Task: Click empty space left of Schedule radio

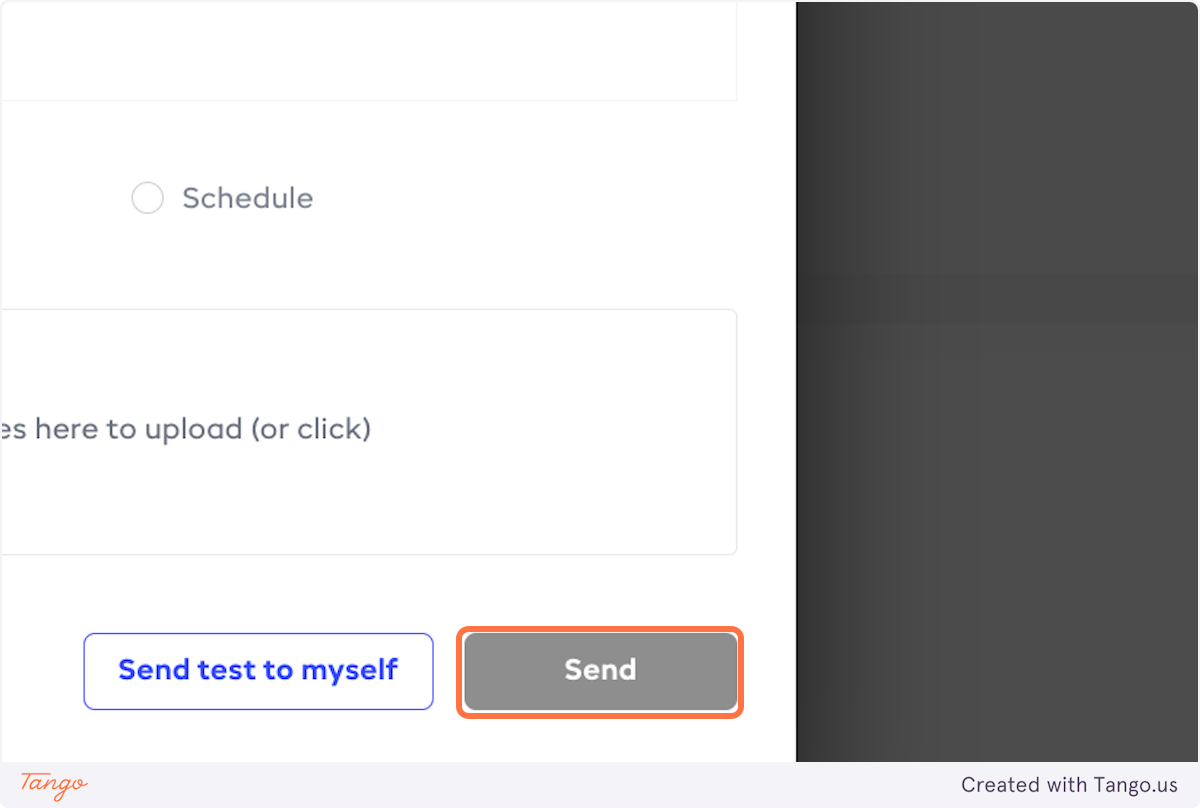Action: (60, 198)
